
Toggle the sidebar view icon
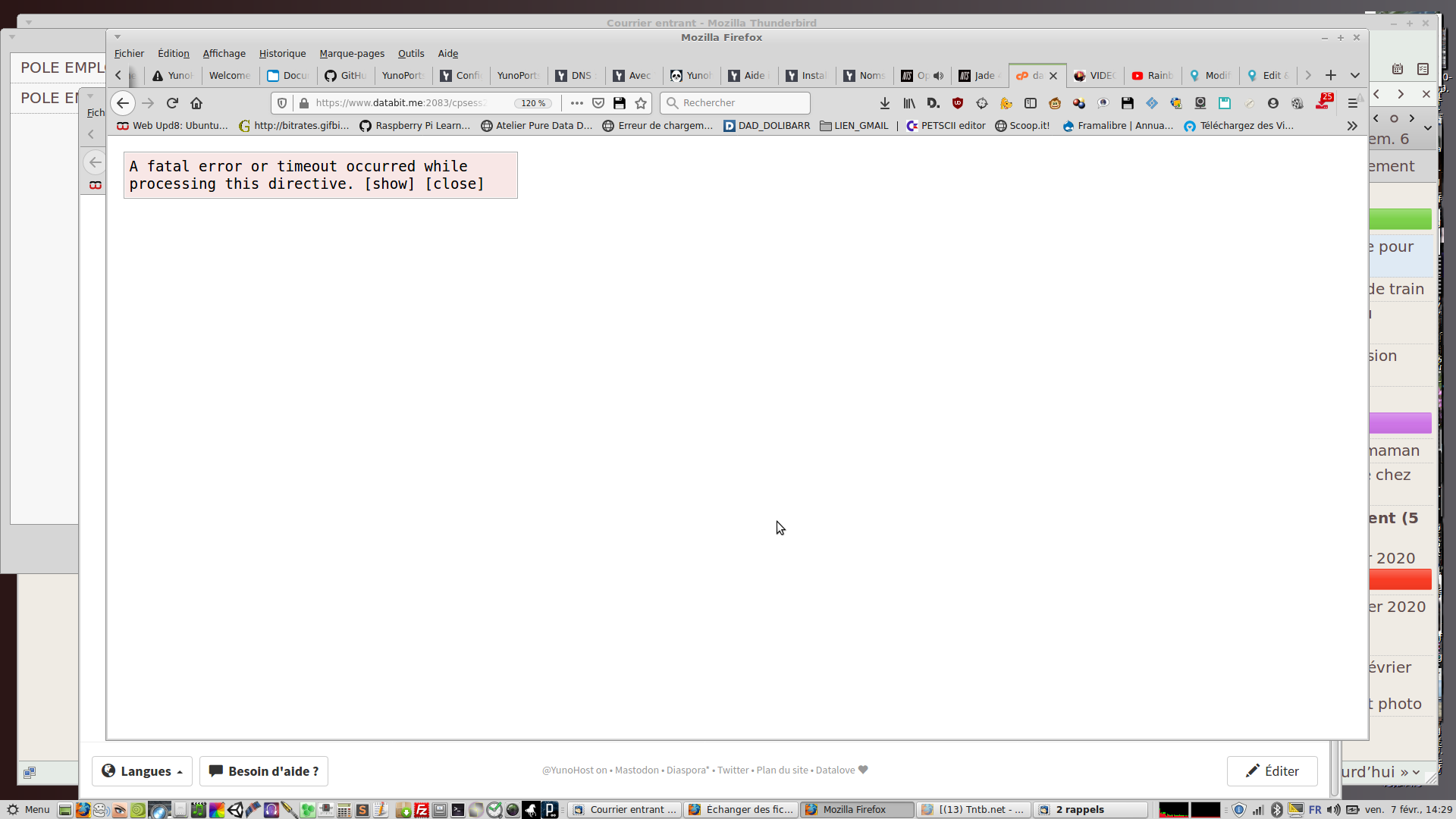1031,103
